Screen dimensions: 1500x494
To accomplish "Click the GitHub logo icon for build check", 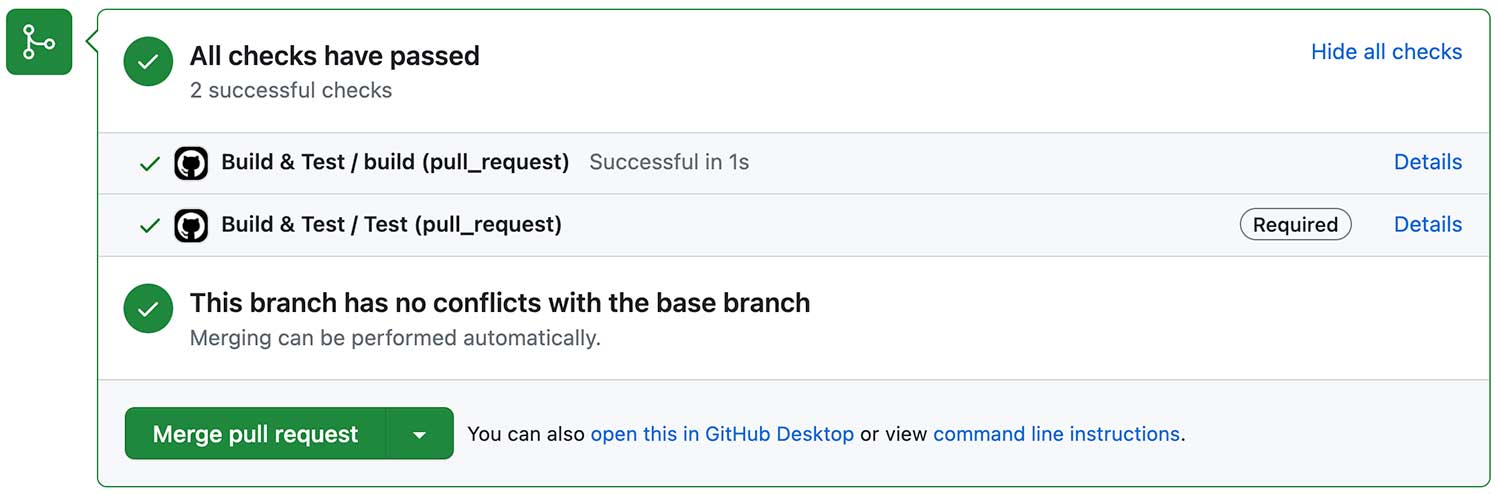I will pos(191,163).
